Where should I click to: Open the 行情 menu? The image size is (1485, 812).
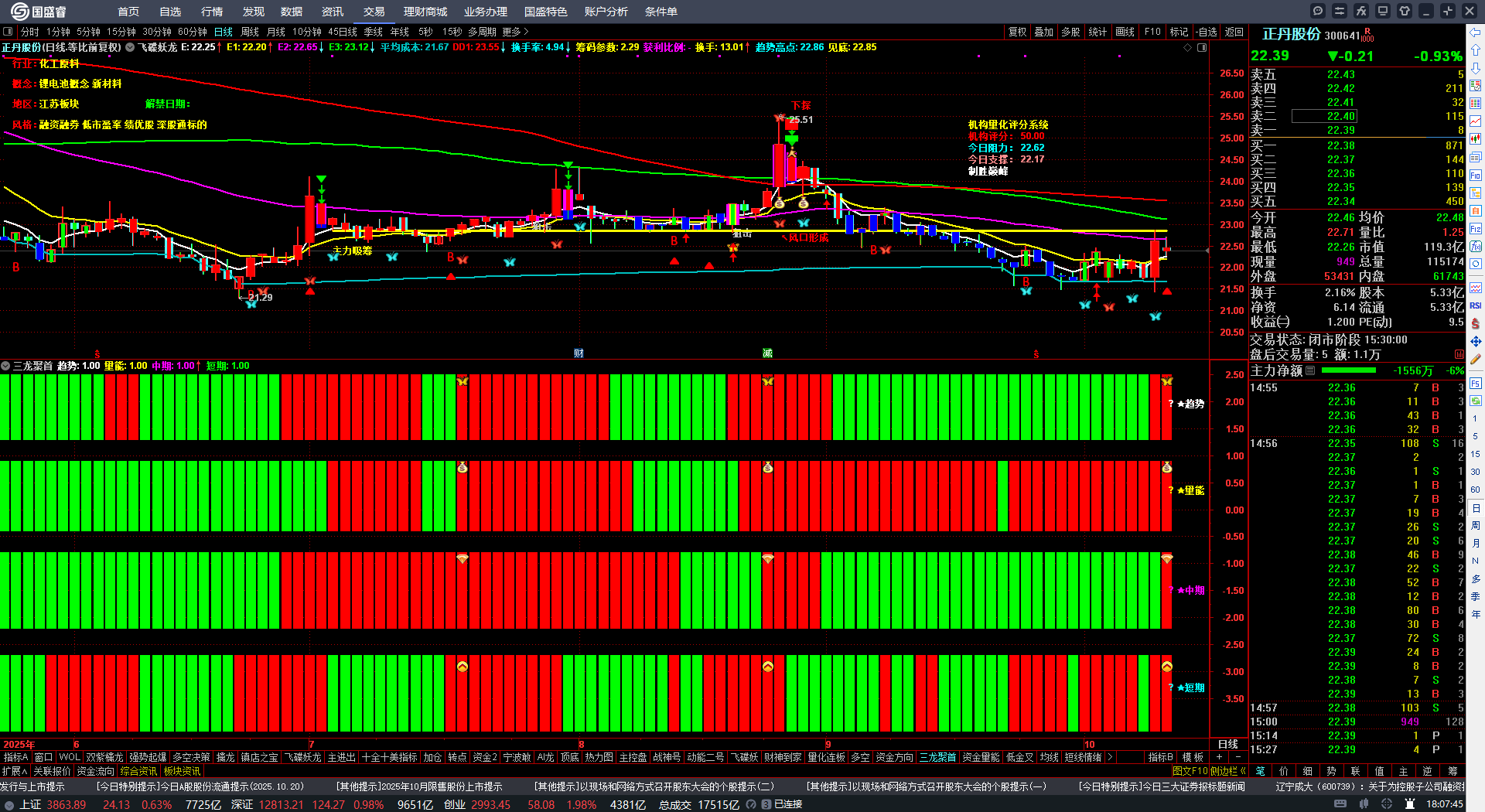click(212, 12)
